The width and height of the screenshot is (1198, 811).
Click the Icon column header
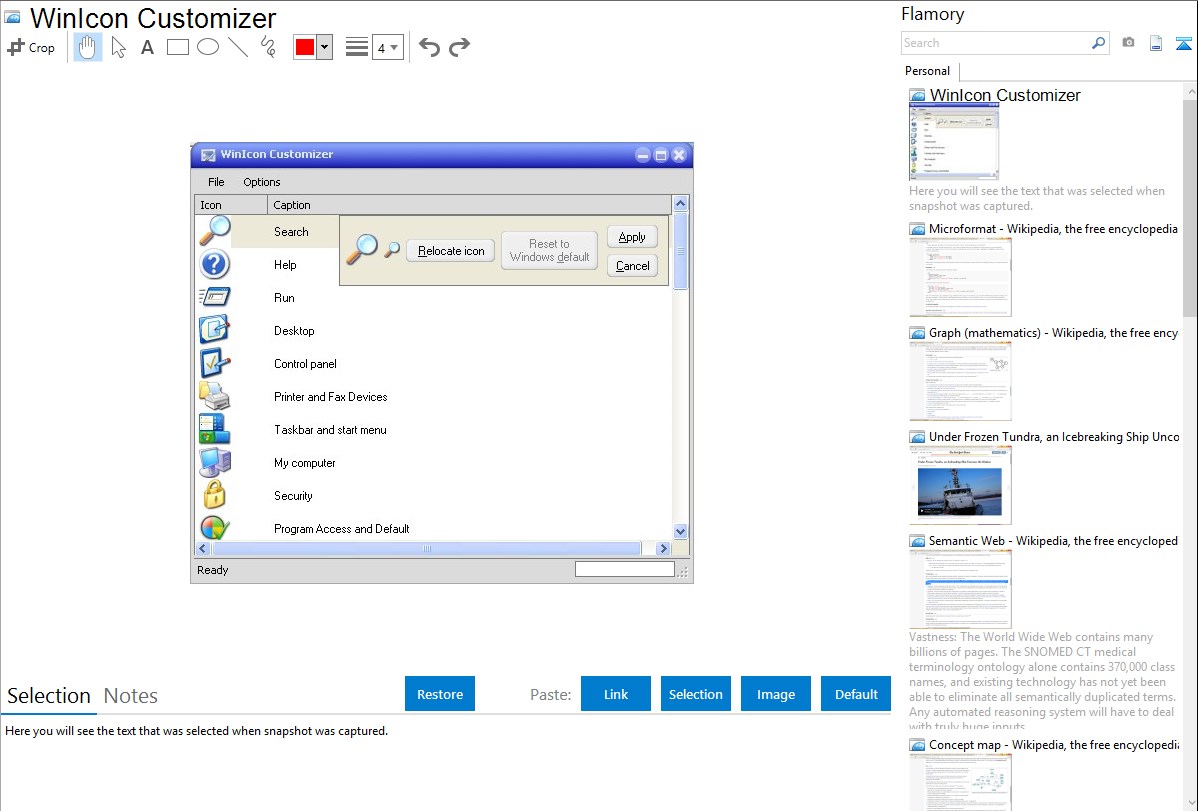(231, 205)
